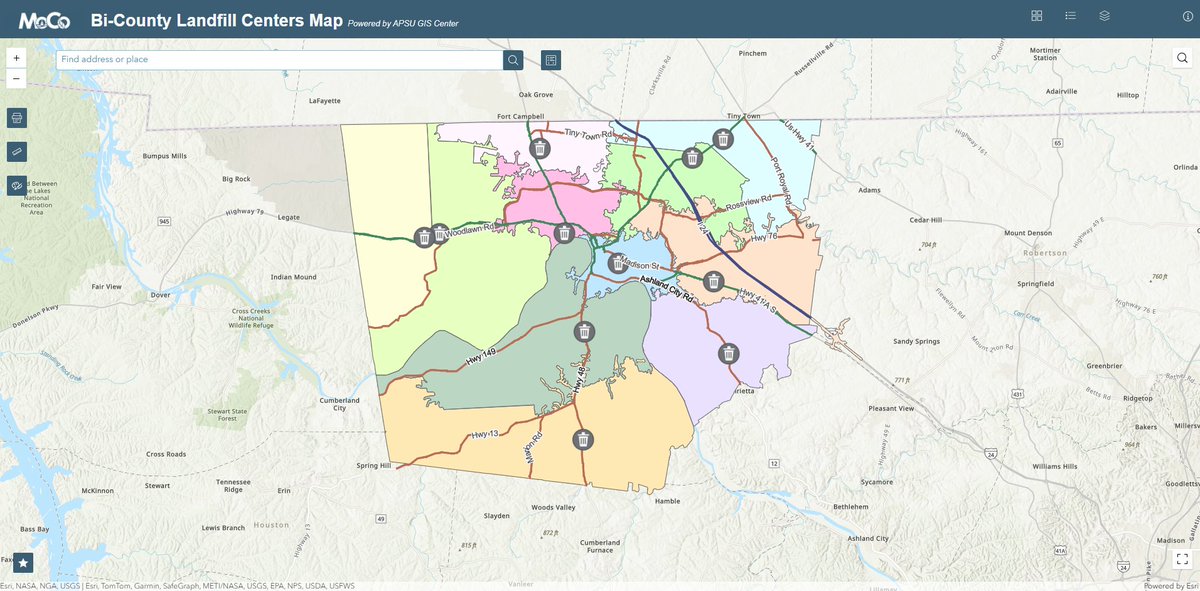Select landfill marker in the pink zone

coord(564,234)
